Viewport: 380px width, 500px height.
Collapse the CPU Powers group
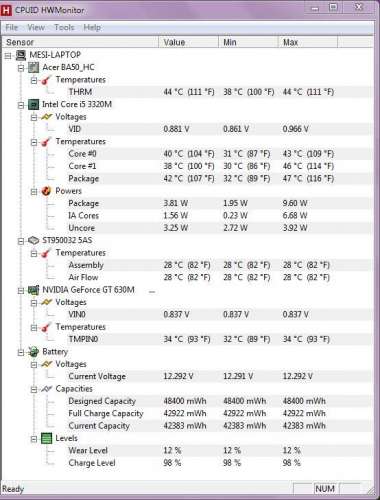click(x=34, y=192)
